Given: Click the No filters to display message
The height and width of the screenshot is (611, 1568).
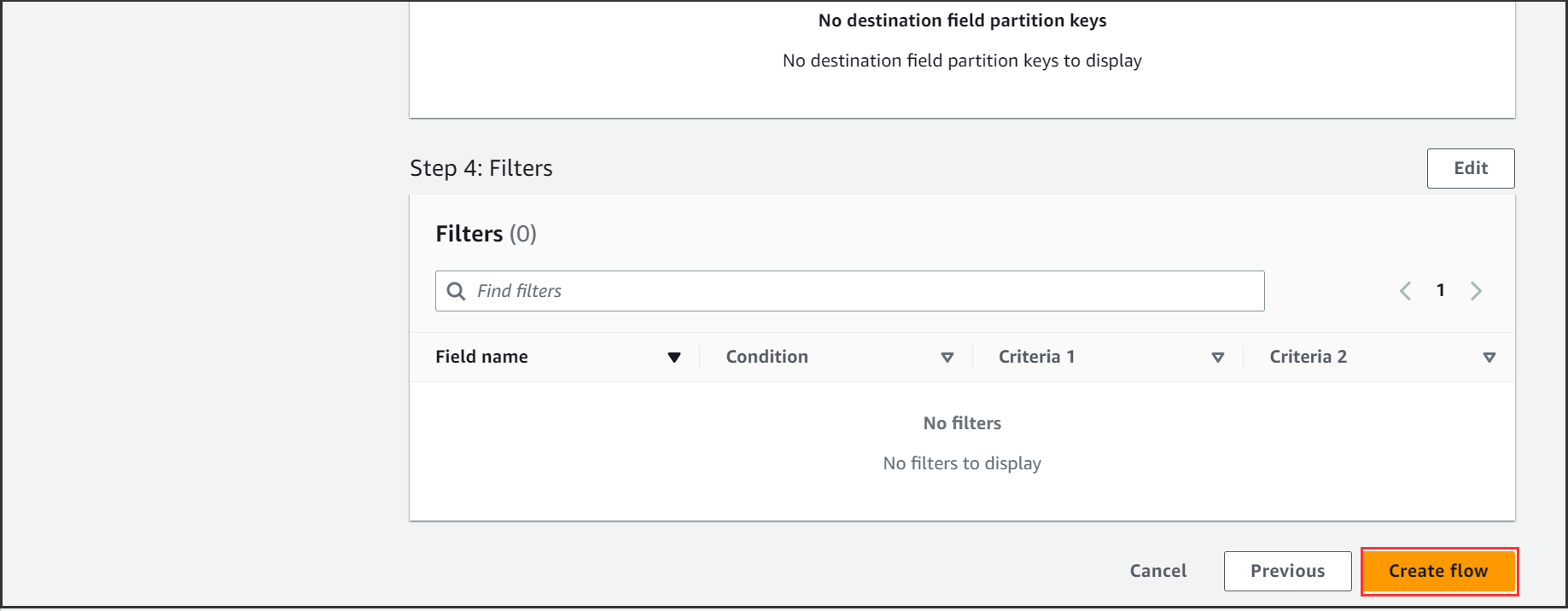Looking at the screenshot, I should pos(962,463).
